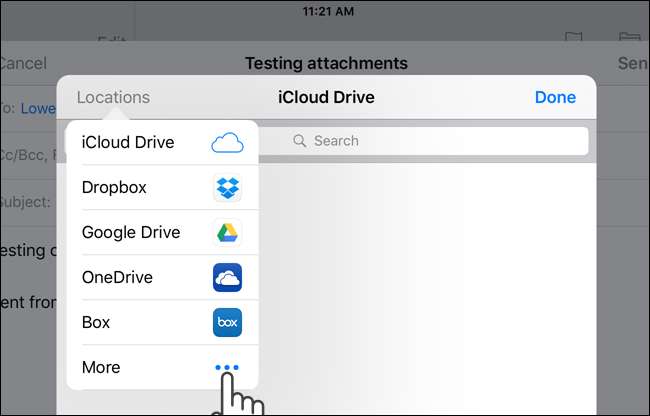
Task: Tap the blue Box app icon
Action: (x=227, y=323)
